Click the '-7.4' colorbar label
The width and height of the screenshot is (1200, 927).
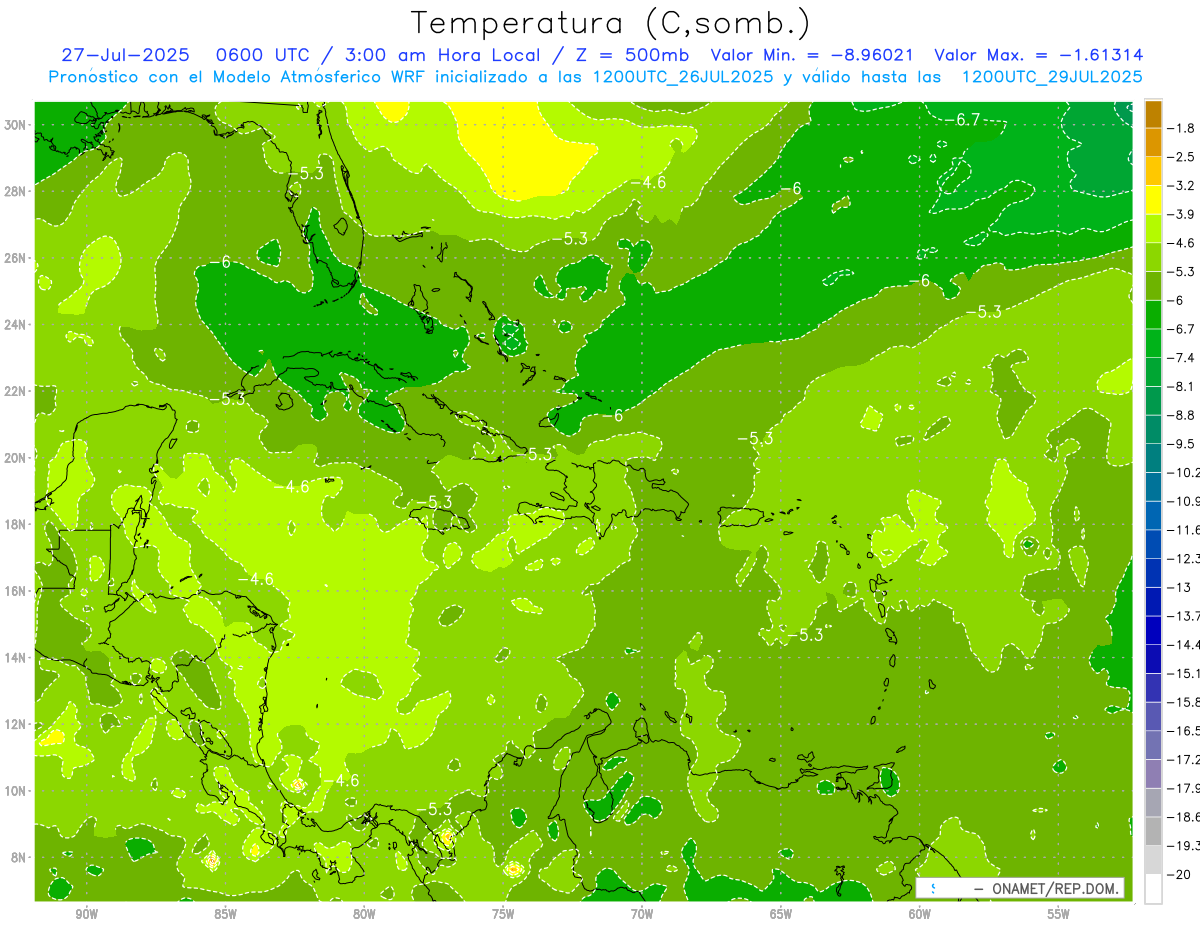1183,358
